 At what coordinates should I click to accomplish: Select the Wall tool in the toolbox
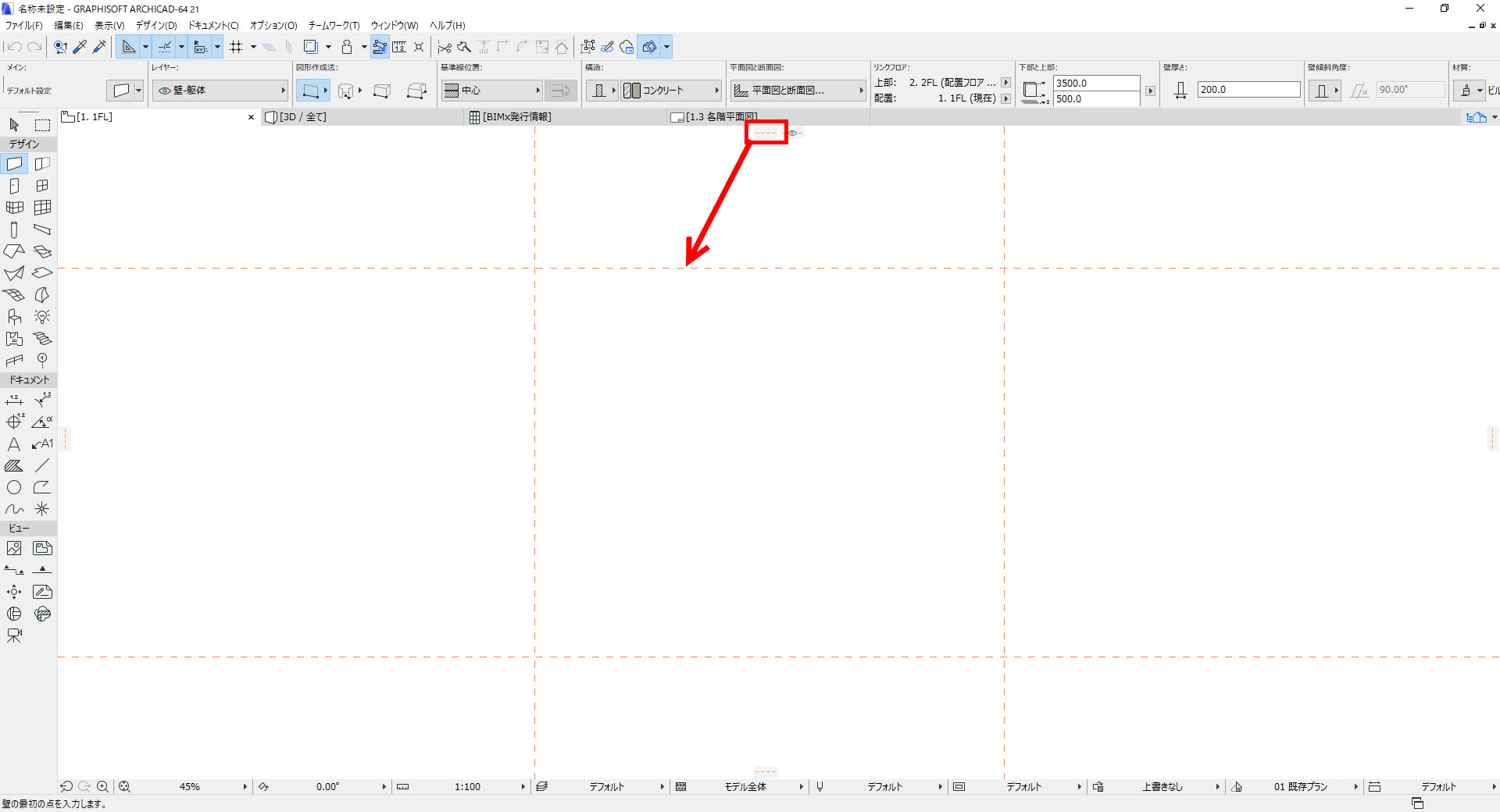pos(14,164)
